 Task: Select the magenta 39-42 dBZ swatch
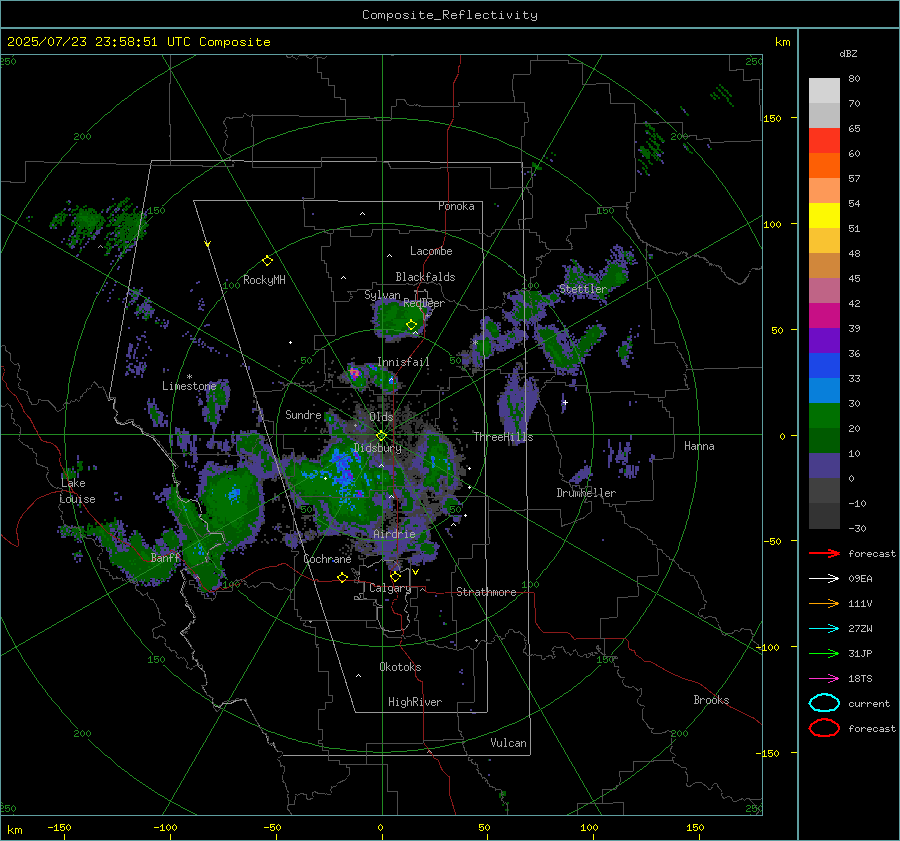[x=824, y=316]
